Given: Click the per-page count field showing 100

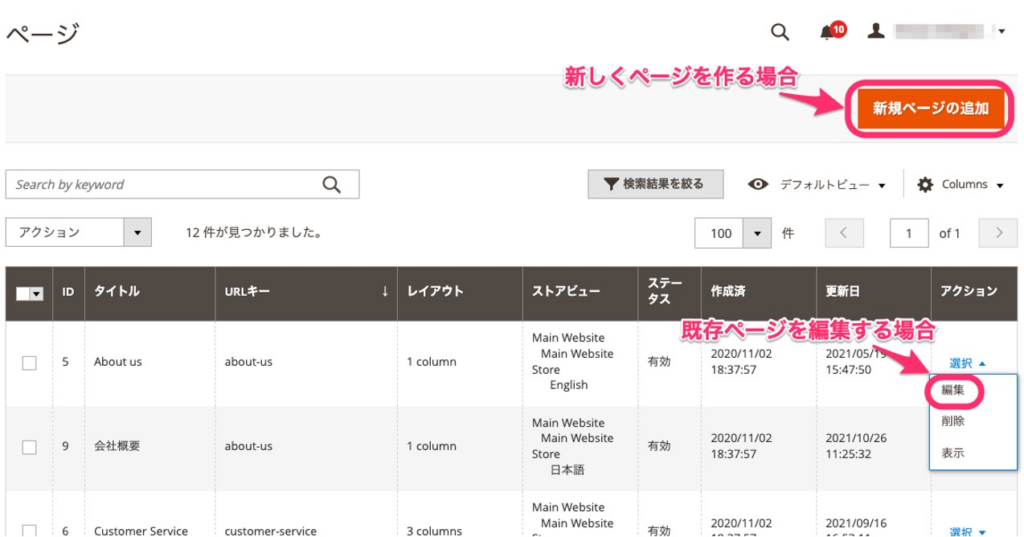Looking at the screenshot, I should (720, 233).
